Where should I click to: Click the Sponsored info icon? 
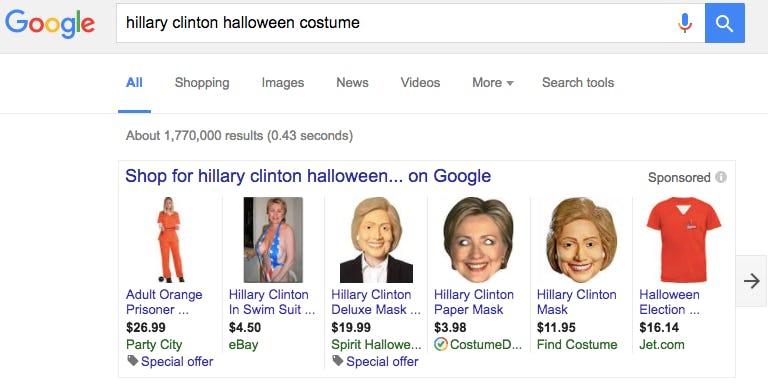coord(720,177)
